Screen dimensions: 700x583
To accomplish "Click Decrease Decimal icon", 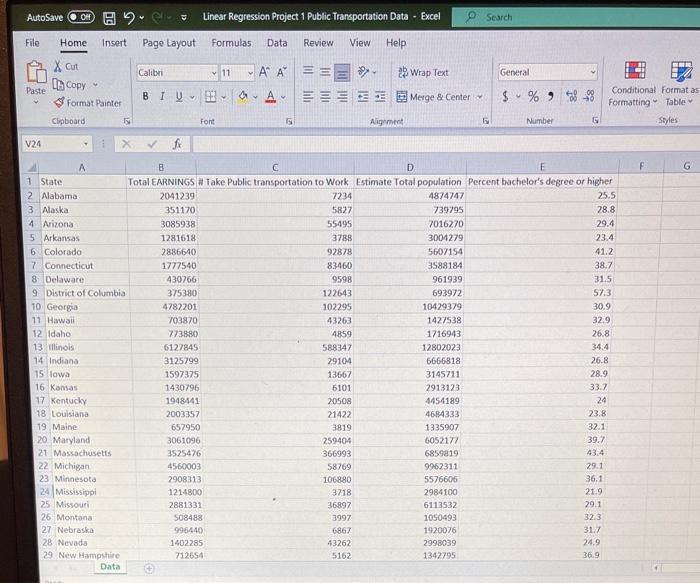I will [589, 96].
